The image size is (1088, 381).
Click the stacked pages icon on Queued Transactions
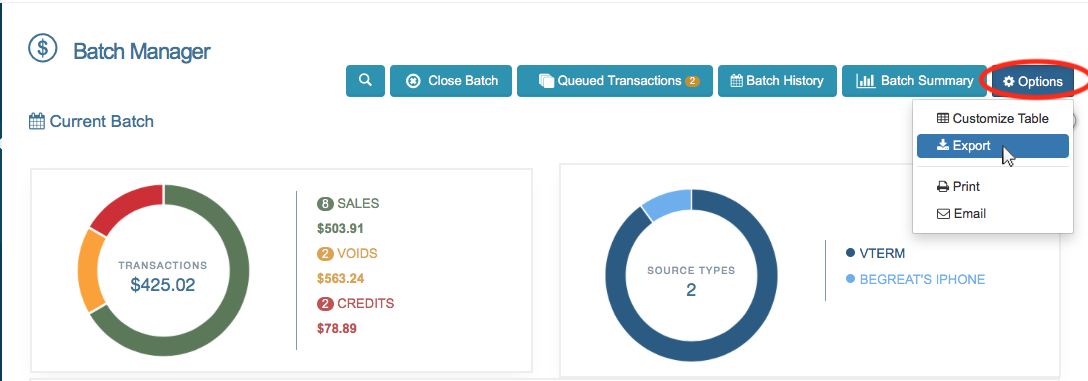point(547,81)
